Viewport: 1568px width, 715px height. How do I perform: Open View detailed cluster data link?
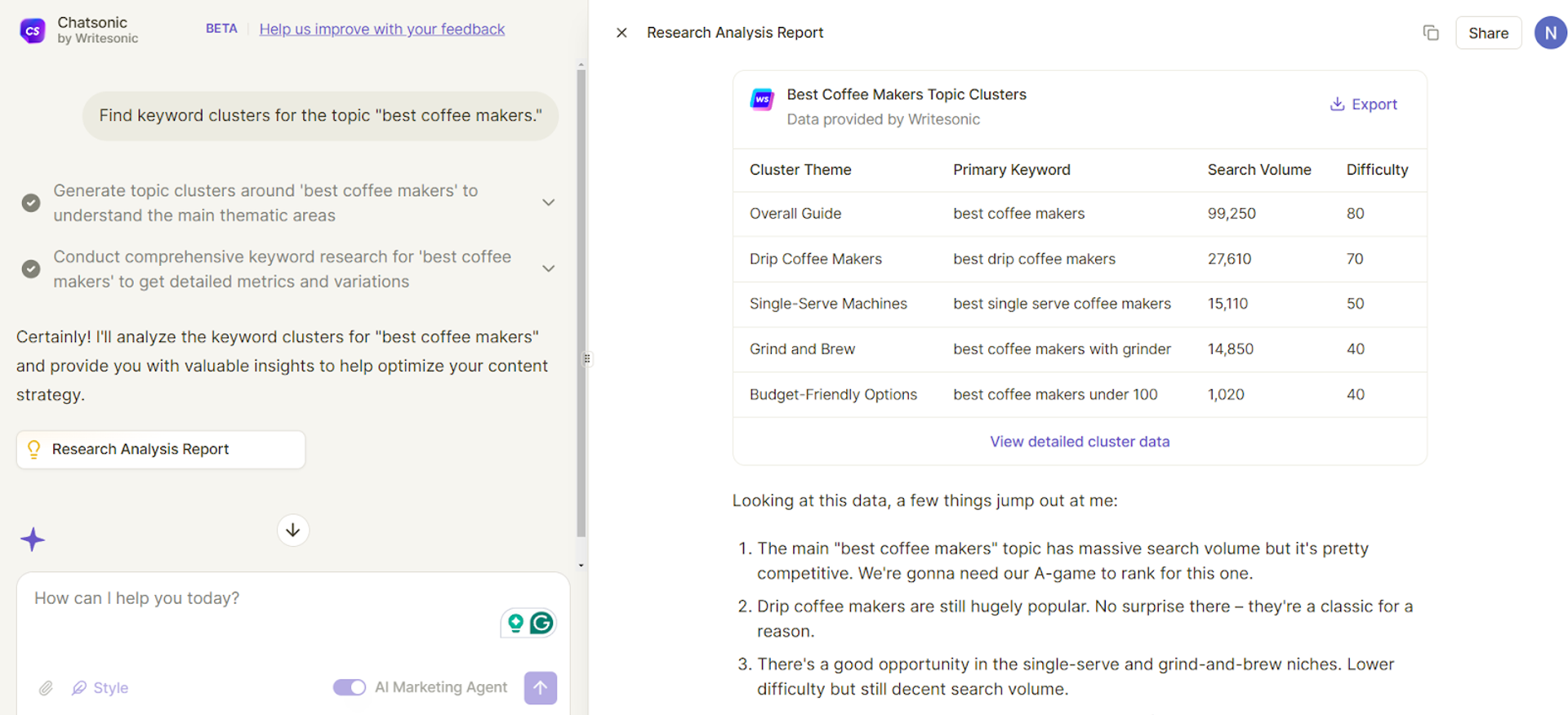1080,442
